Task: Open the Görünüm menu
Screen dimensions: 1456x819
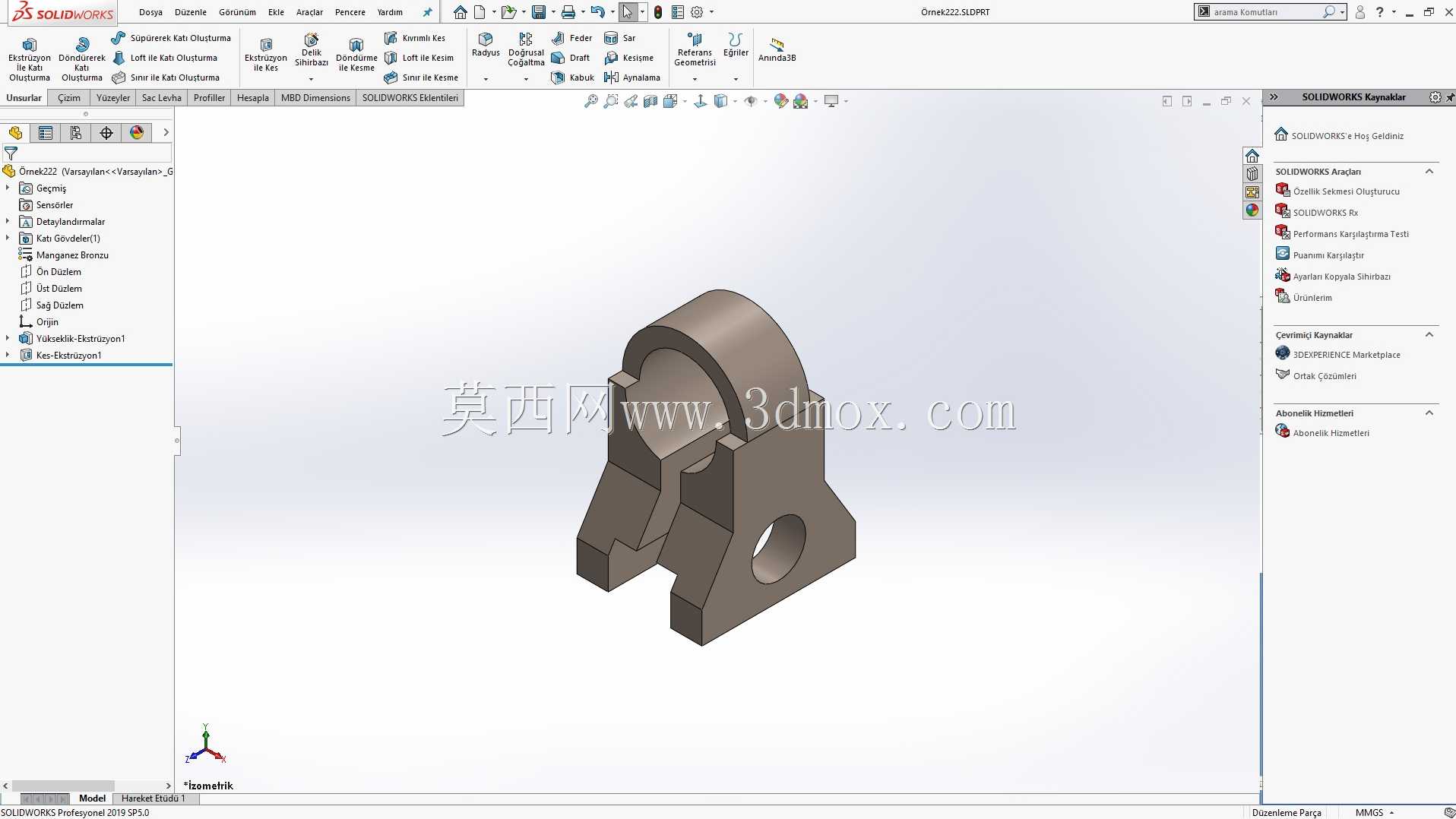Action: click(x=237, y=12)
